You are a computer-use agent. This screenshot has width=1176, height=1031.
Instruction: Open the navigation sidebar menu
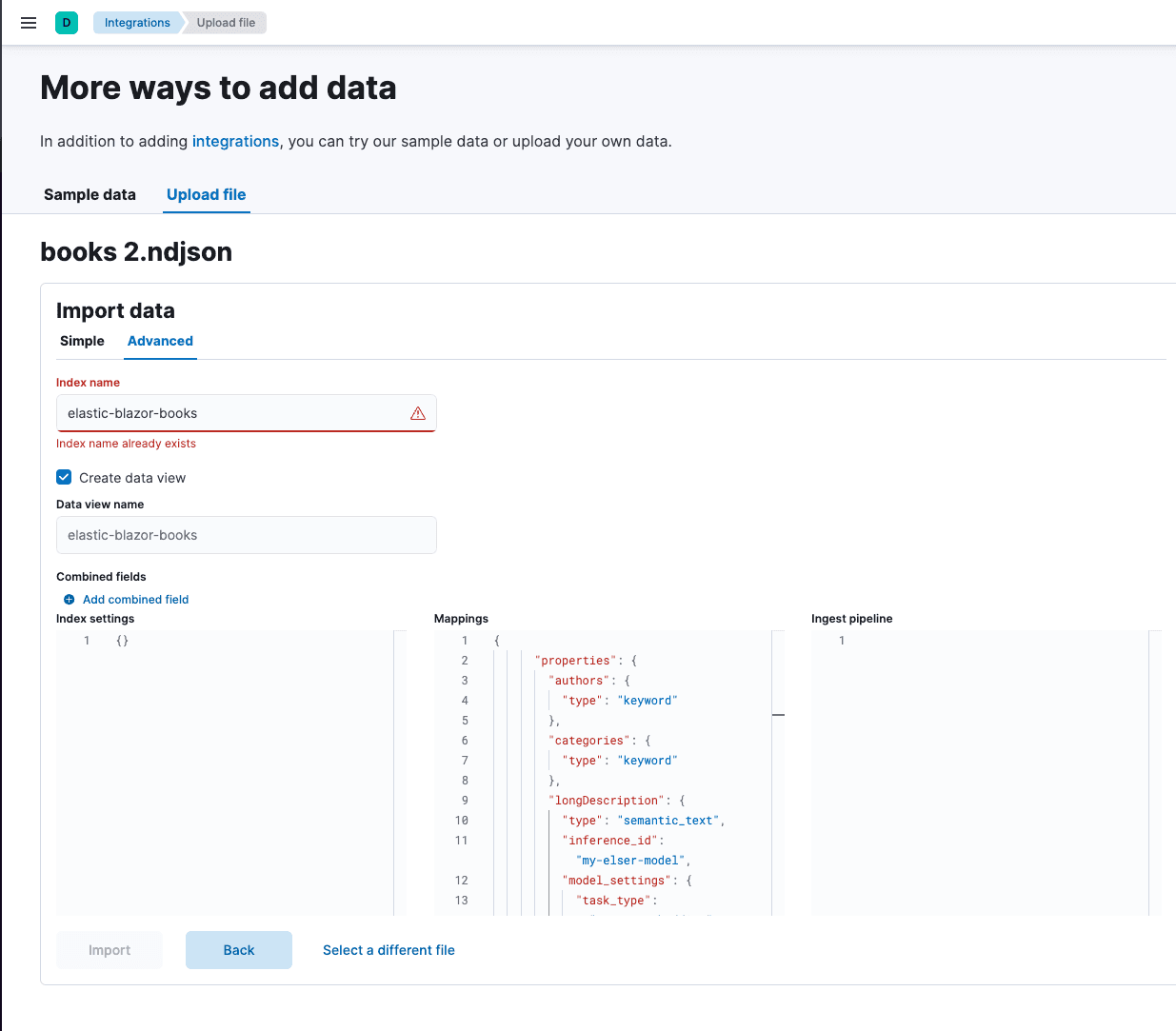click(x=28, y=22)
